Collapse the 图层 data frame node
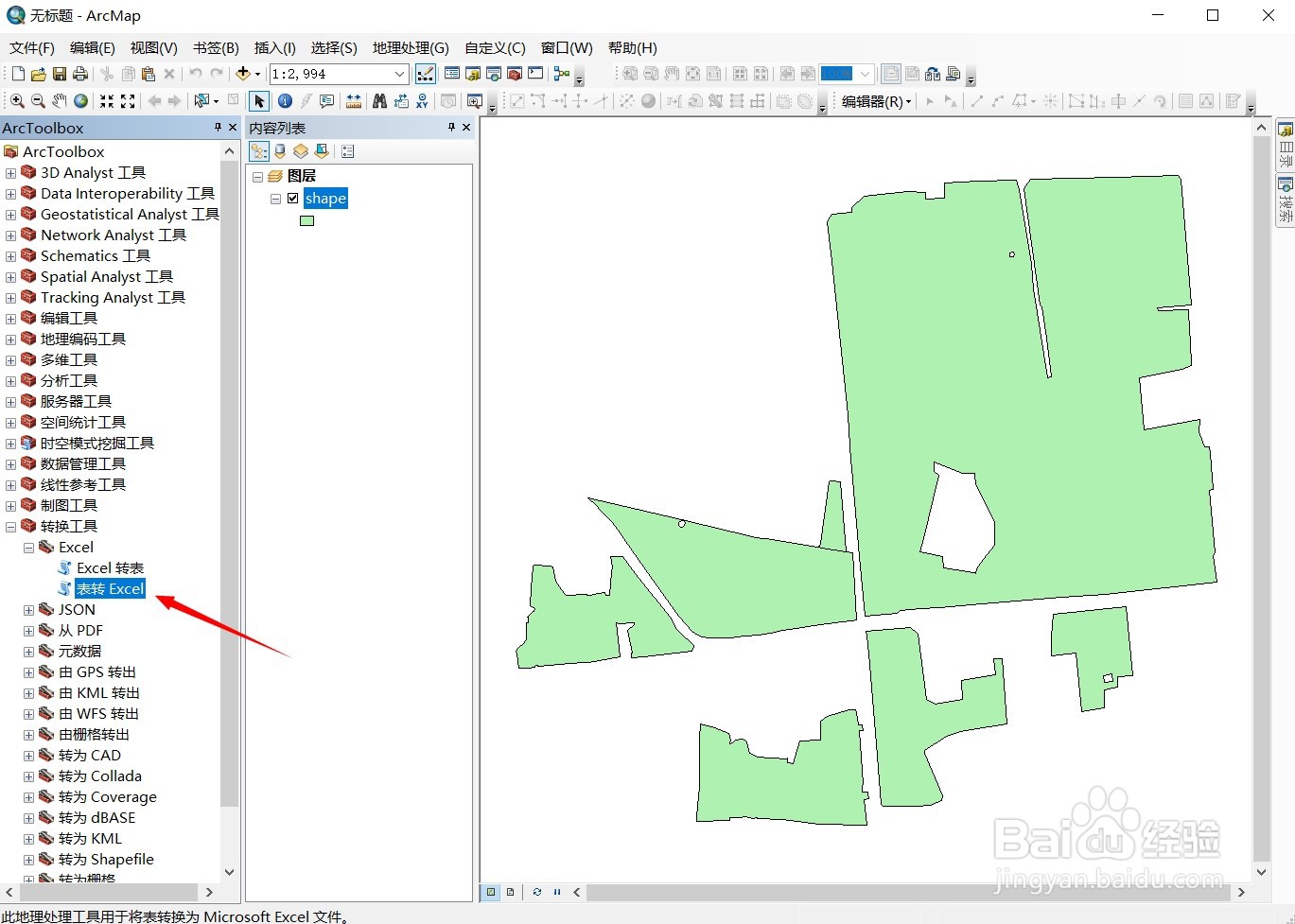 (x=257, y=177)
